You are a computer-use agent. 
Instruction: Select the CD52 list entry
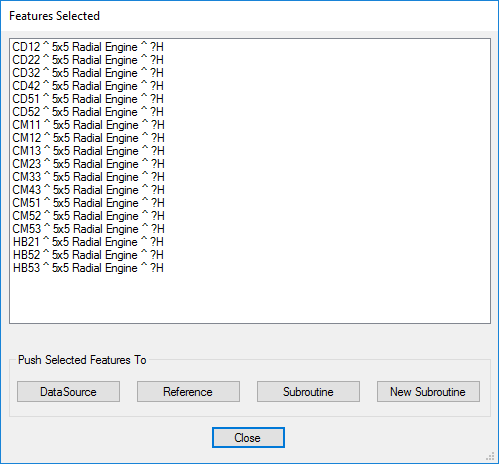[88, 112]
